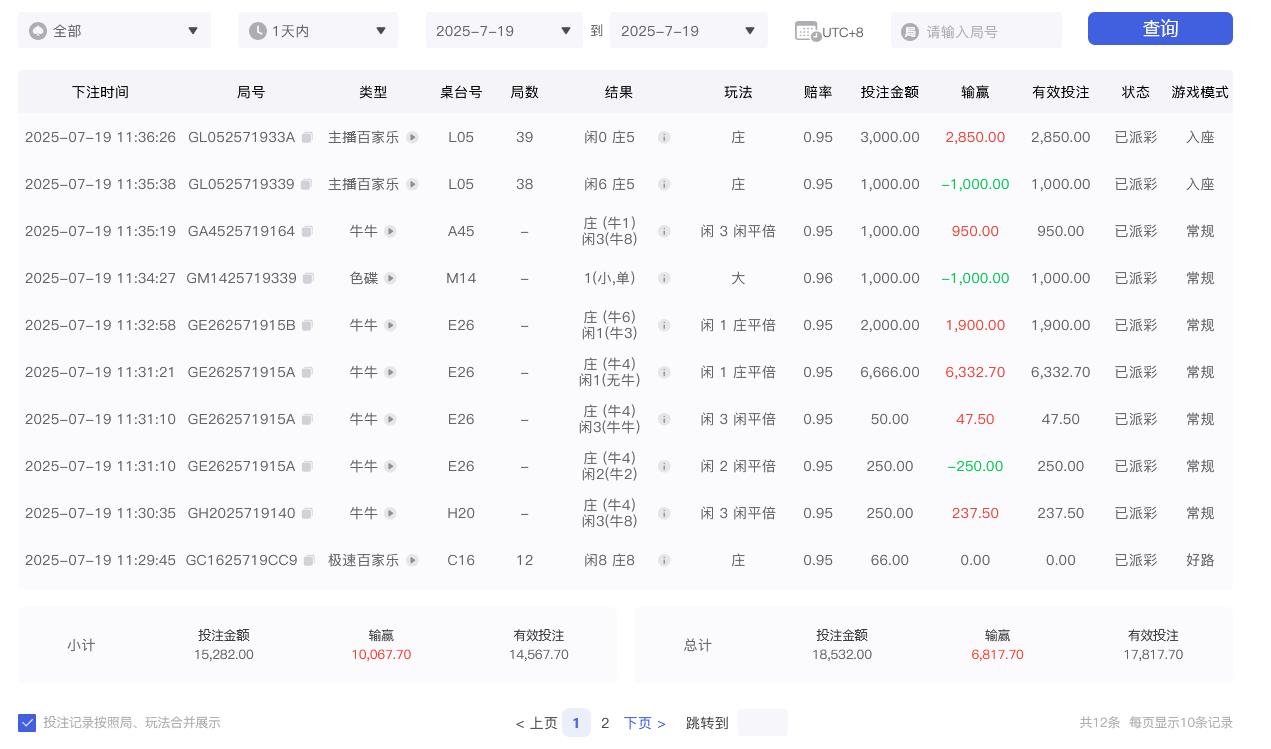Copy round number GM1425719339
1271x749 pixels.
(308, 279)
